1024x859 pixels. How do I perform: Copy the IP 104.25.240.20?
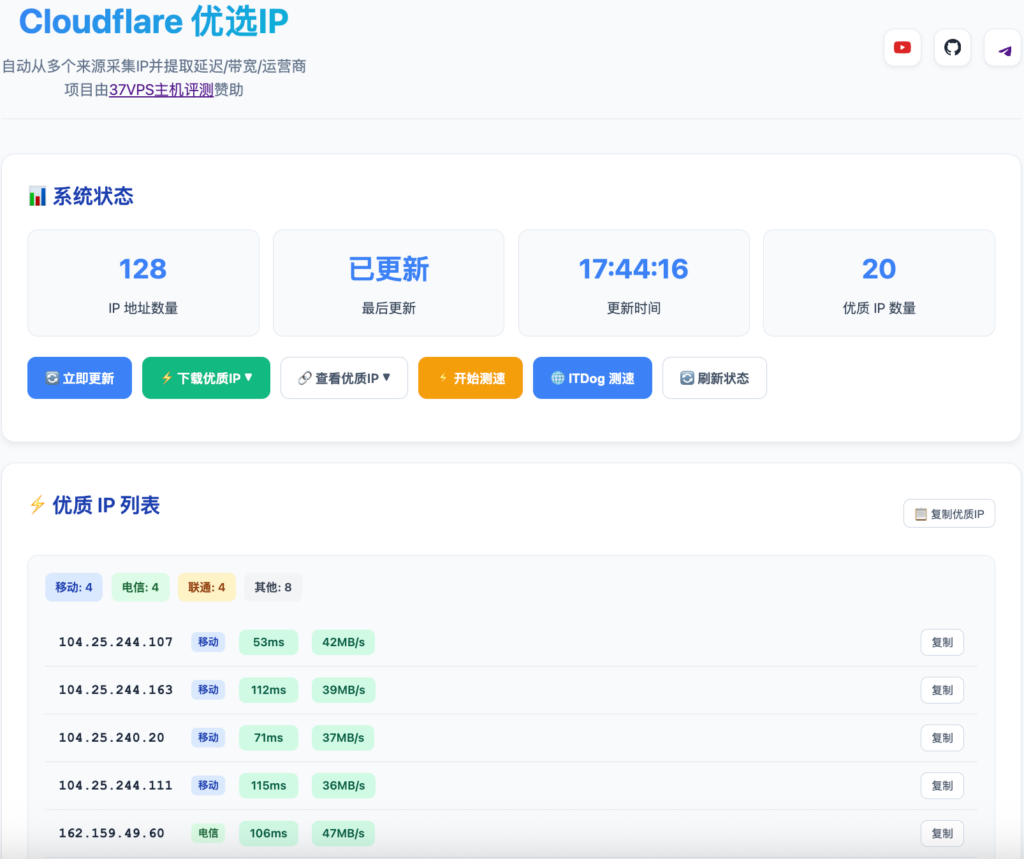click(x=942, y=737)
